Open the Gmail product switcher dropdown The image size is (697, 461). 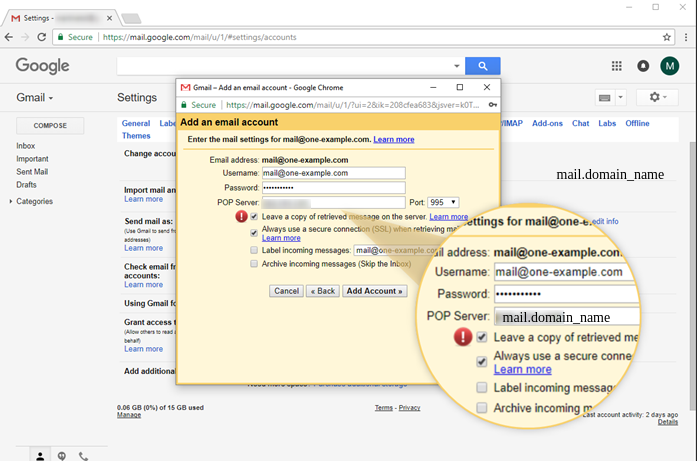35,97
